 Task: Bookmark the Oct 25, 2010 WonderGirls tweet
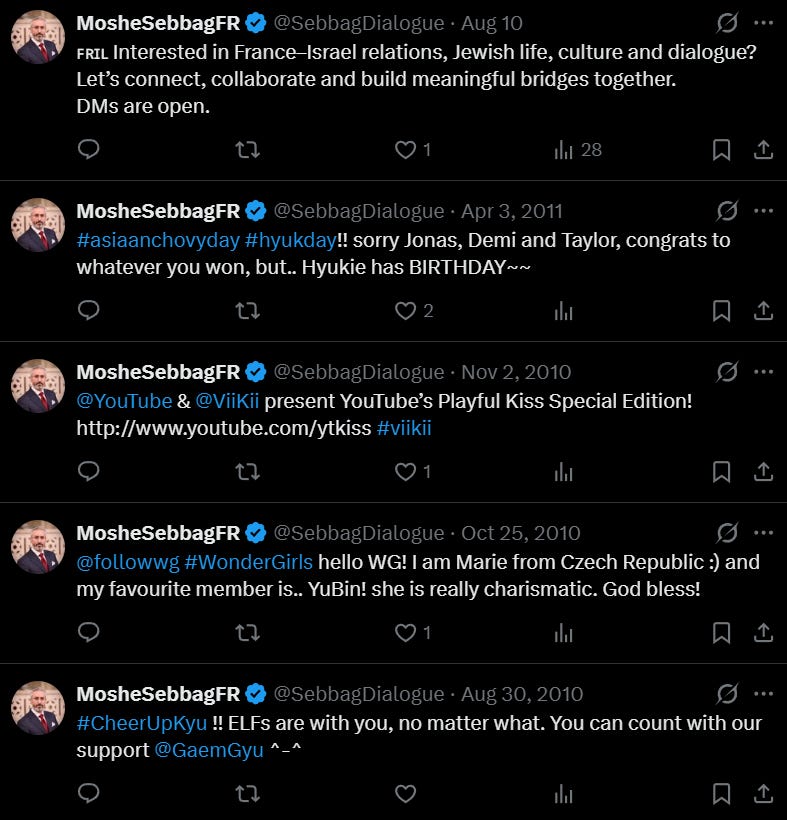(x=721, y=633)
